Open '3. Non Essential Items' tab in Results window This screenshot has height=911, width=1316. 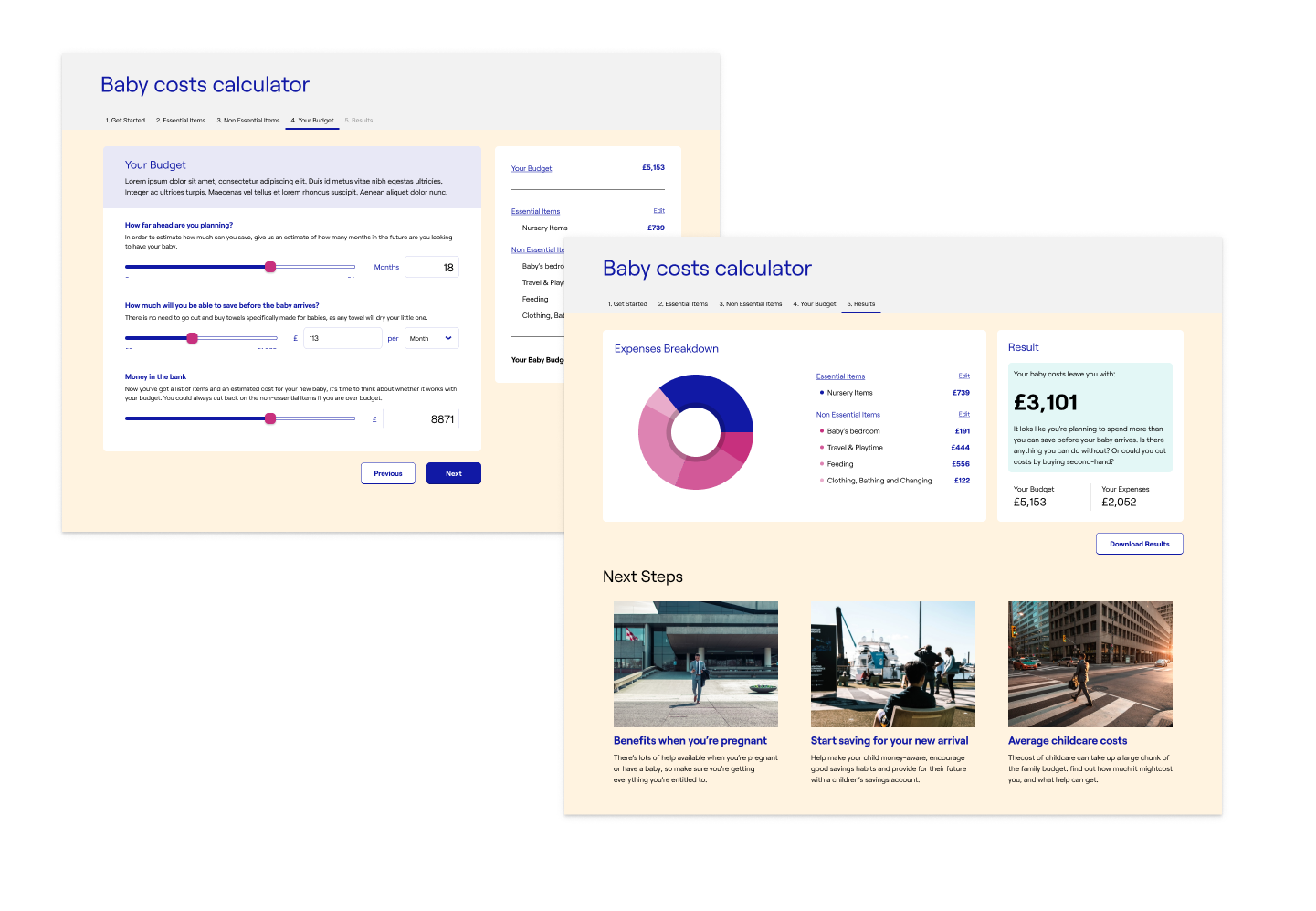(x=751, y=304)
